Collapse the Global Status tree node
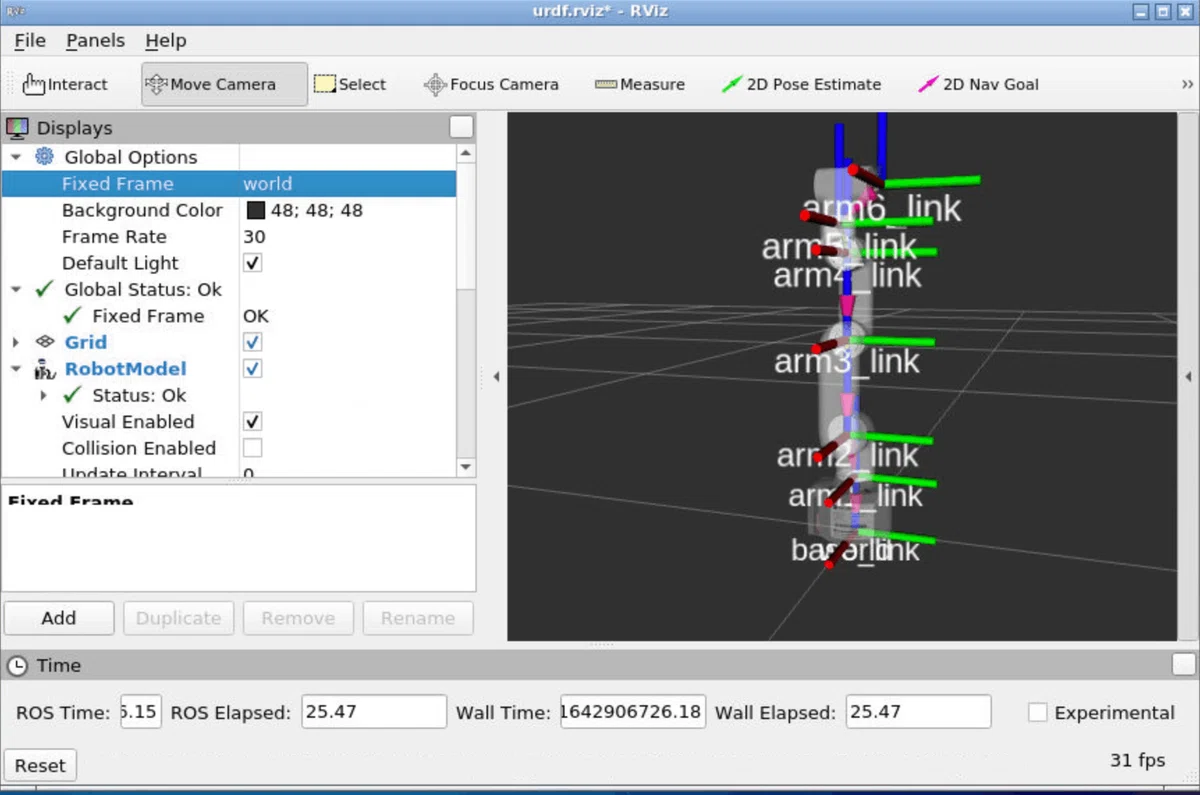The height and width of the screenshot is (795, 1200). tap(16, 290)
